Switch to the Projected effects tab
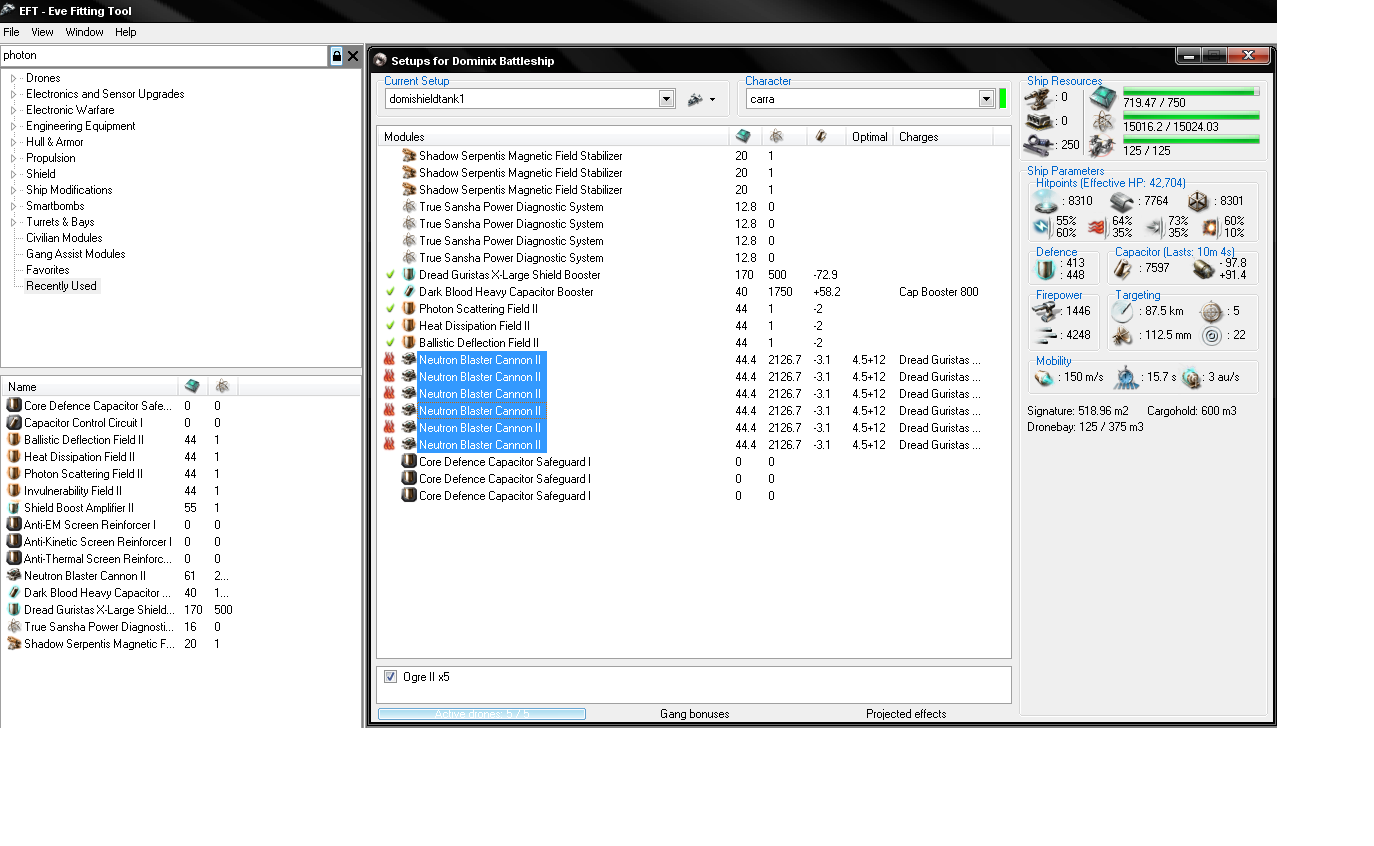The width and height of the screenshot is (1374, 846). click(x=906, y=714)
